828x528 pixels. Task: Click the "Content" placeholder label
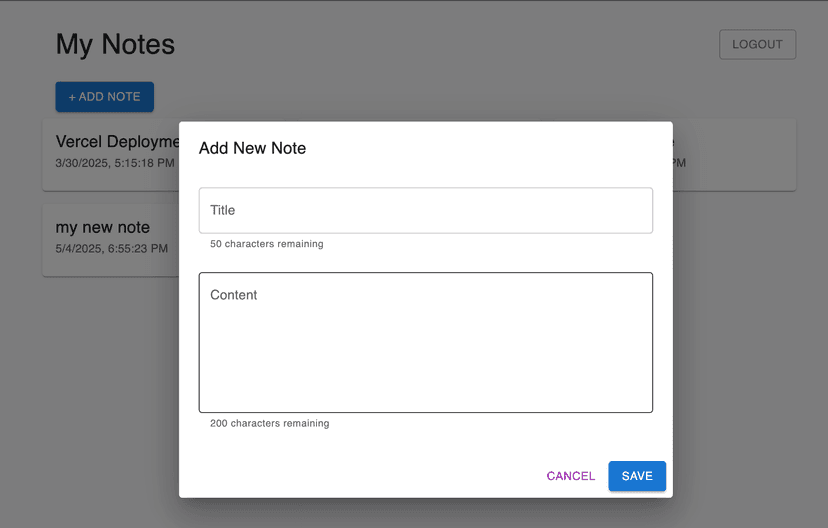coord(233,295)
